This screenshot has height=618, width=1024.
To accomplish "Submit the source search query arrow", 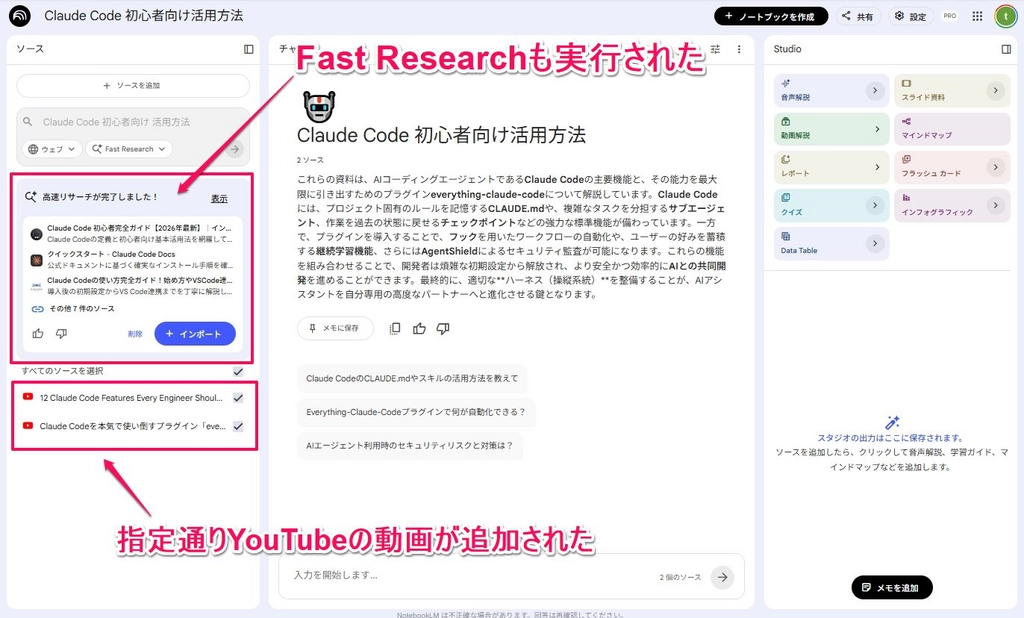I will pyautogui.click(x=234, y=149).
